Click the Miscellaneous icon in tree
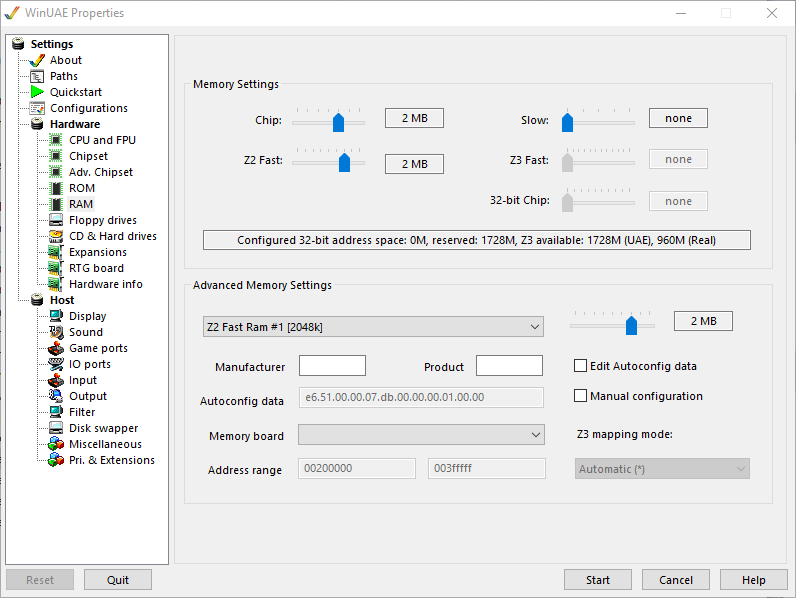The height and width of the screenshot is (598, 796). 57,444
